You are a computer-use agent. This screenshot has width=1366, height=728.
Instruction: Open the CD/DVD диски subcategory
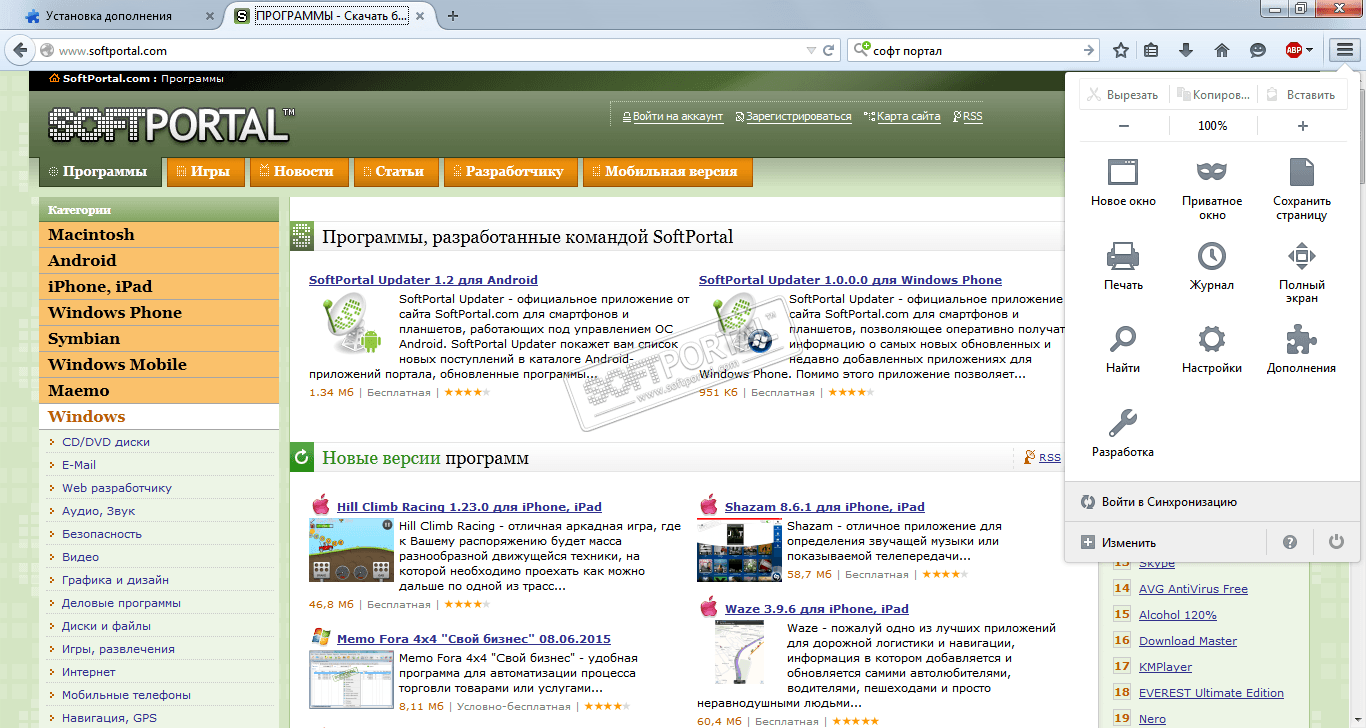click(106, 442)
